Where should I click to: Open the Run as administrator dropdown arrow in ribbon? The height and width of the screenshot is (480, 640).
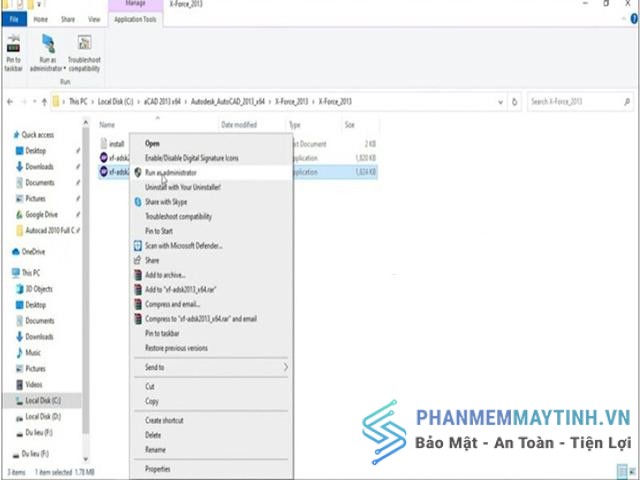[65, 69]
